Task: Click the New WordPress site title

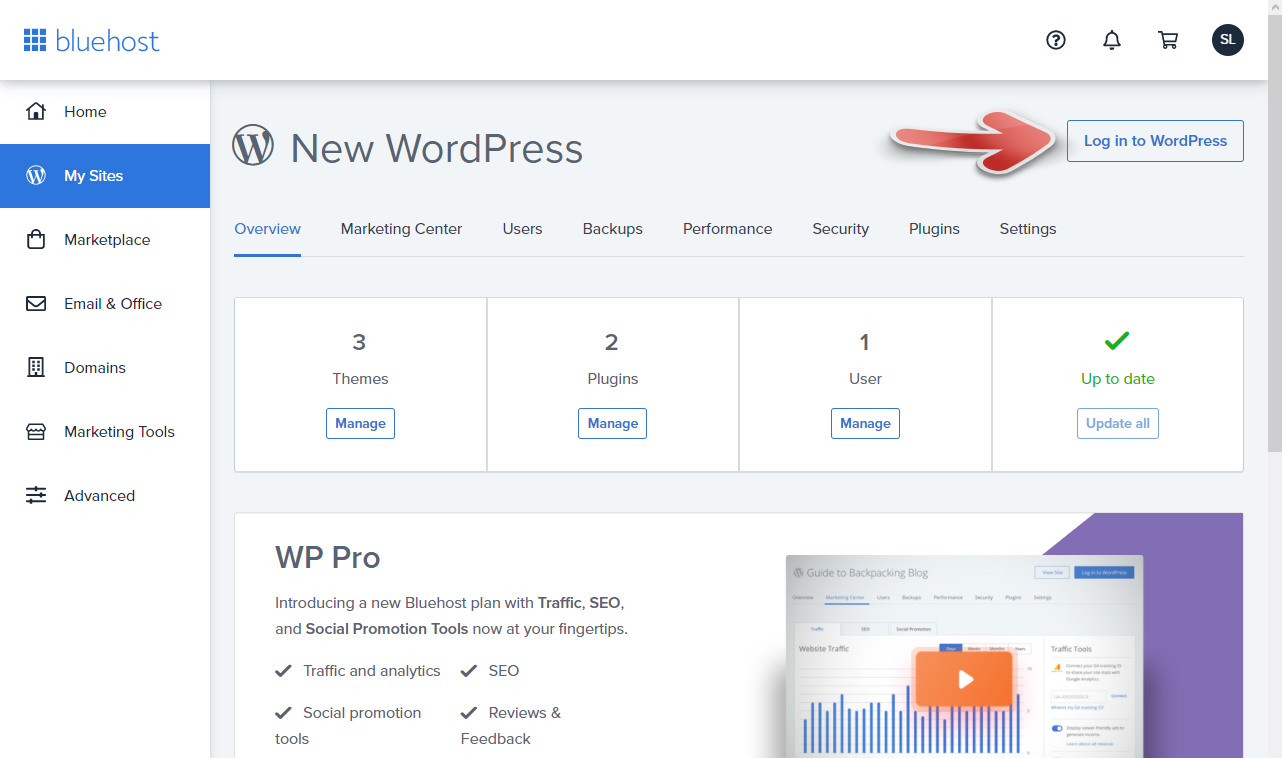Action: click(437, 148)
